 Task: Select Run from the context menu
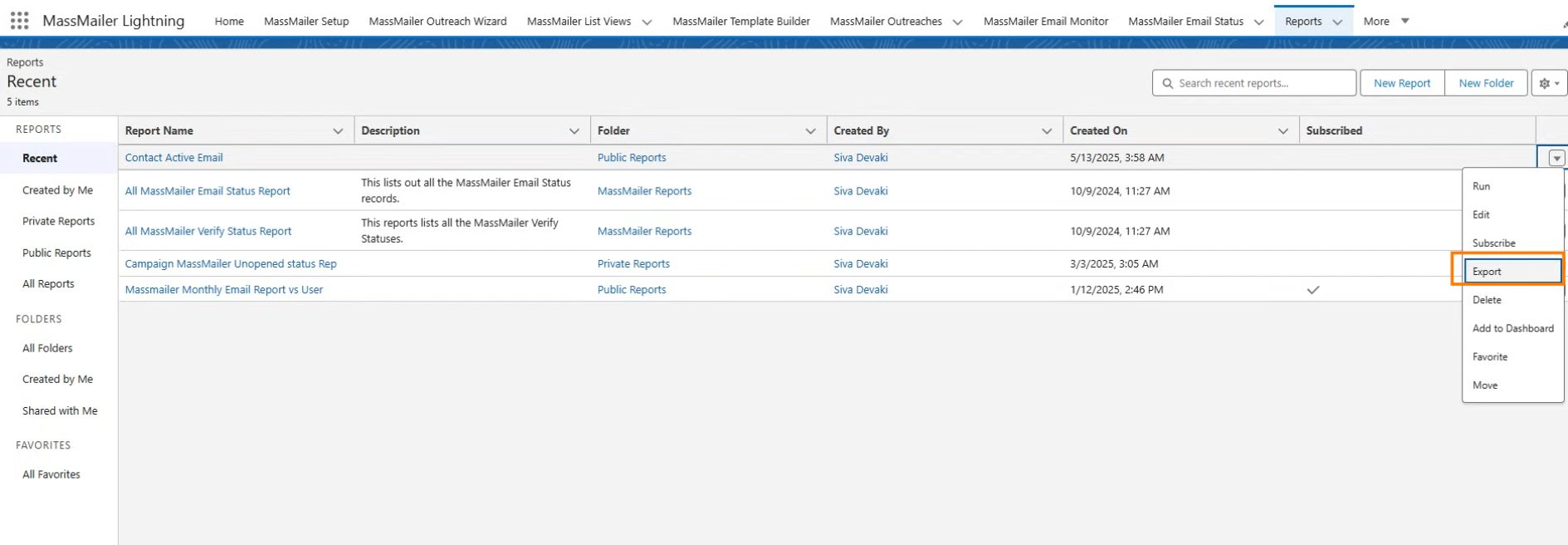pos(1512,186)
